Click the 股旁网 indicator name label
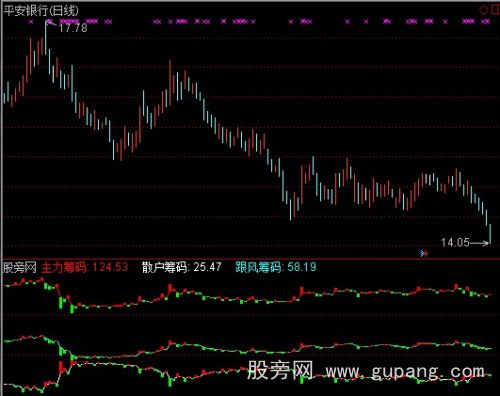This screenshot has height=396, width=500. [19, 267]
